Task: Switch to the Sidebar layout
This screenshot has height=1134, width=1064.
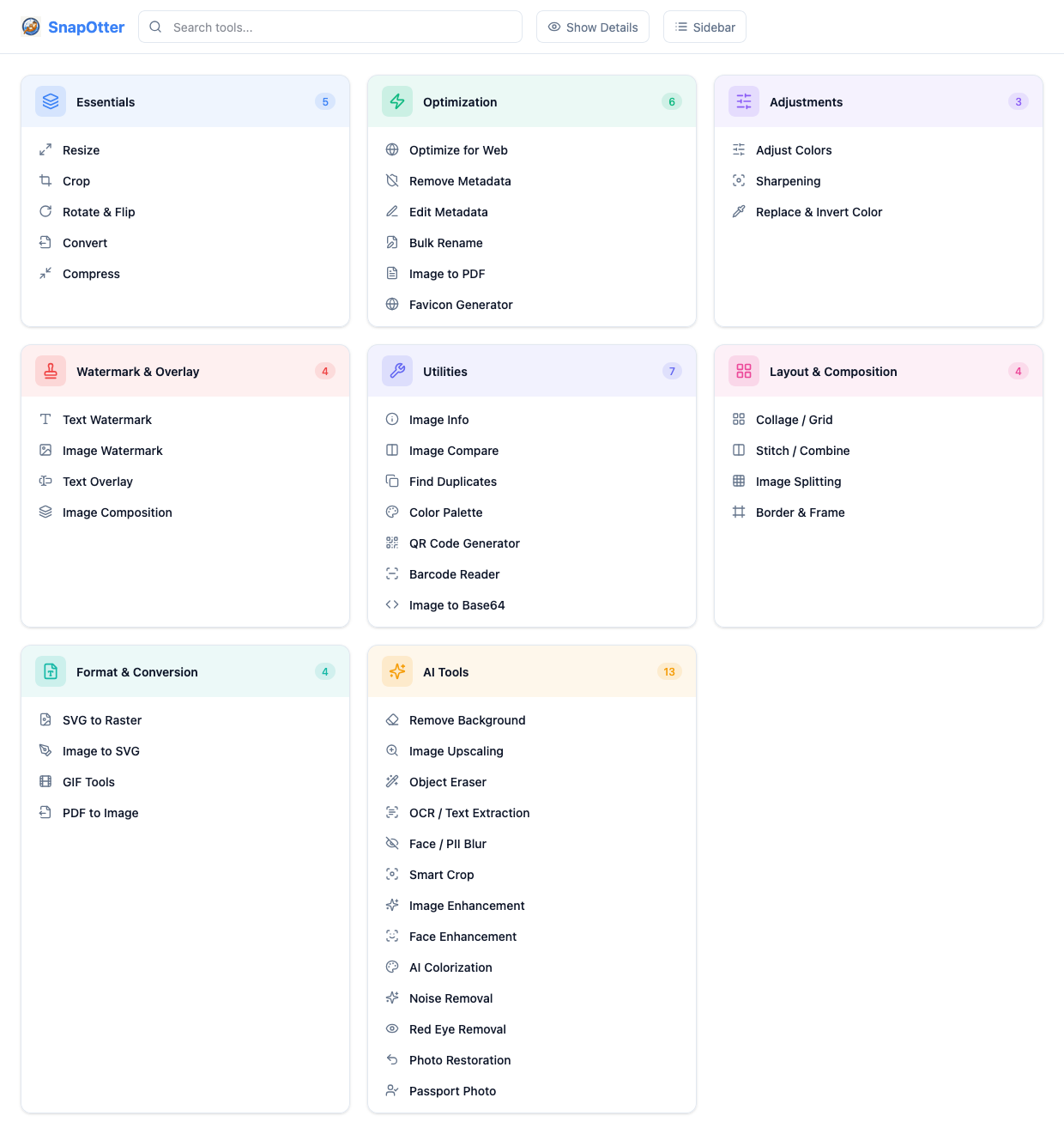Action: 704,27
